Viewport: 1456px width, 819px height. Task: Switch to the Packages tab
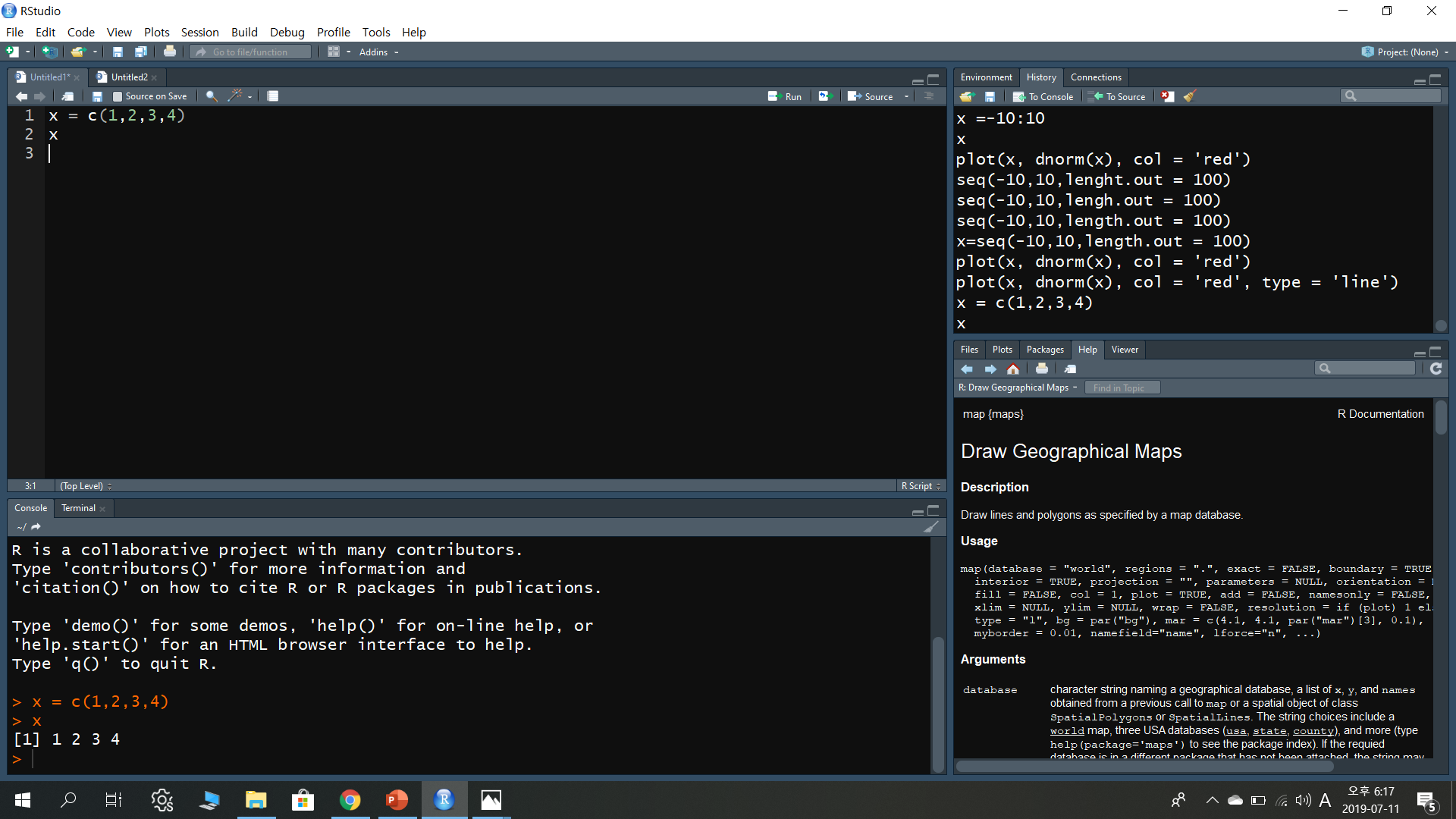(1044, 350)
